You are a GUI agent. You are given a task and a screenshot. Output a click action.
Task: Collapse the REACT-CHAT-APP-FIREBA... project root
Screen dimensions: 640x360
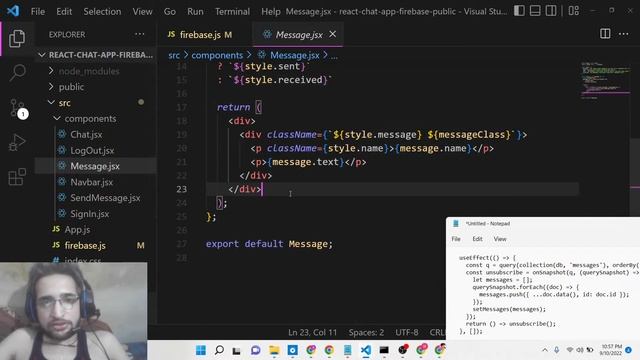[x=96, y=55]
